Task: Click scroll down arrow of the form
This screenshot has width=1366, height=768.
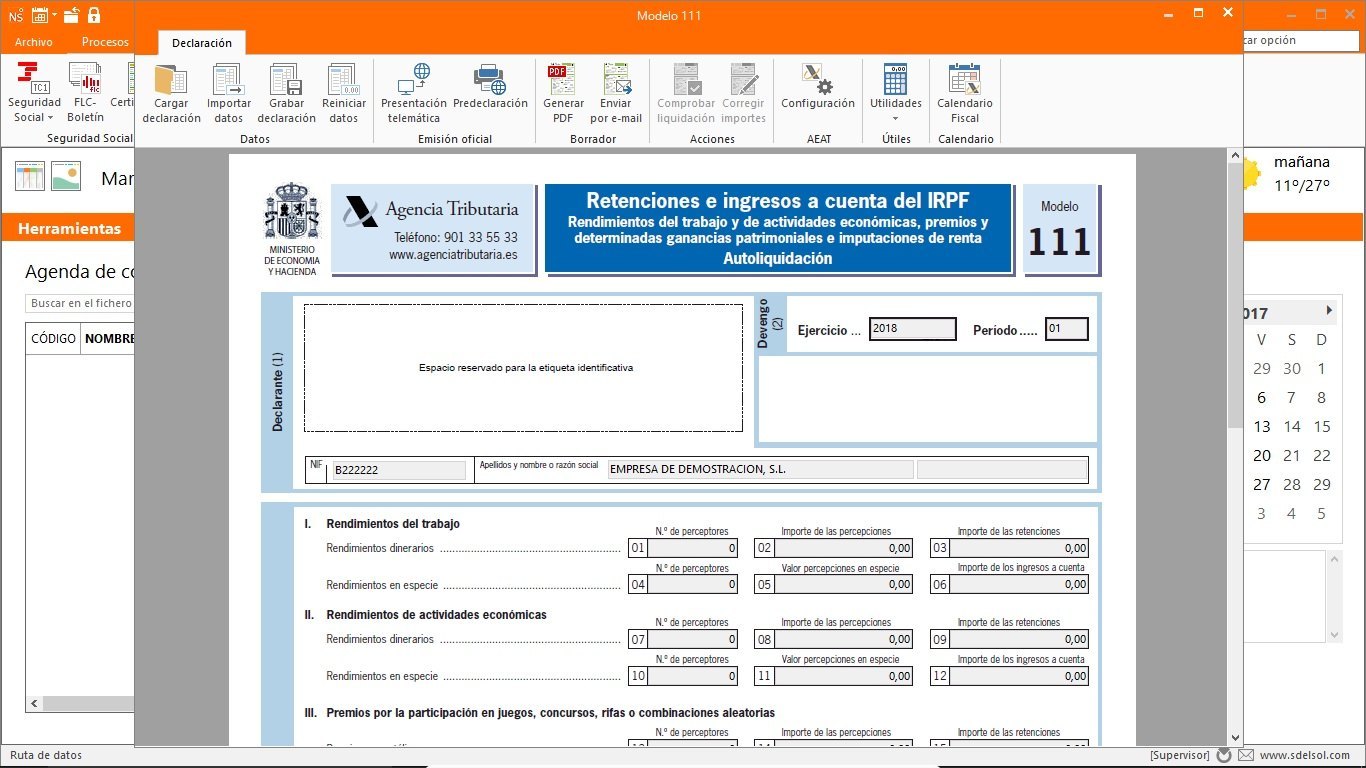Action: tap(1235, 737)
